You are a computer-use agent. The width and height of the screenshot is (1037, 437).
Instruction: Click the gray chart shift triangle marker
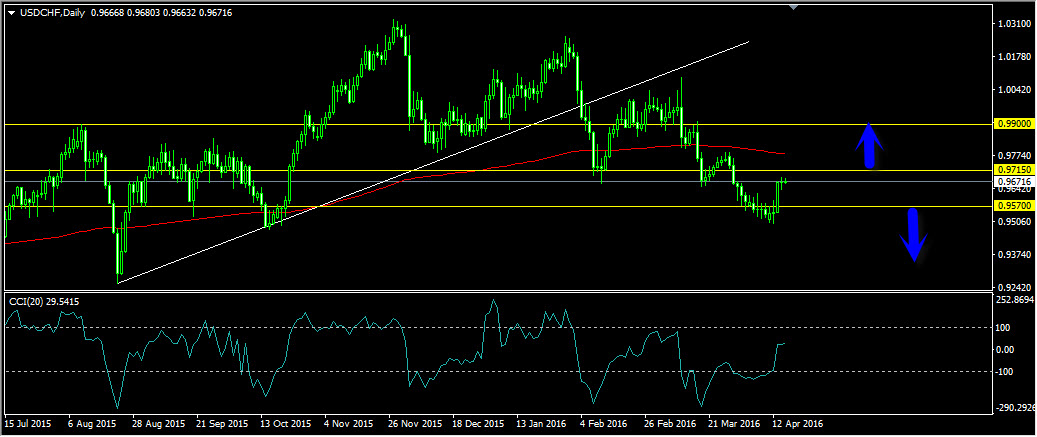[x=794, y=7]
